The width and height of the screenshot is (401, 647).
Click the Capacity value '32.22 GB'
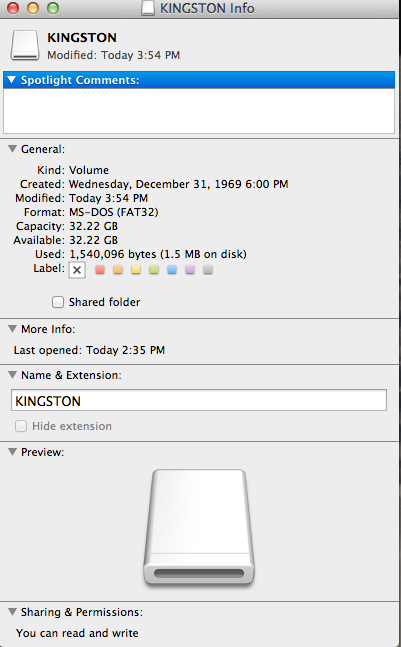93,226
